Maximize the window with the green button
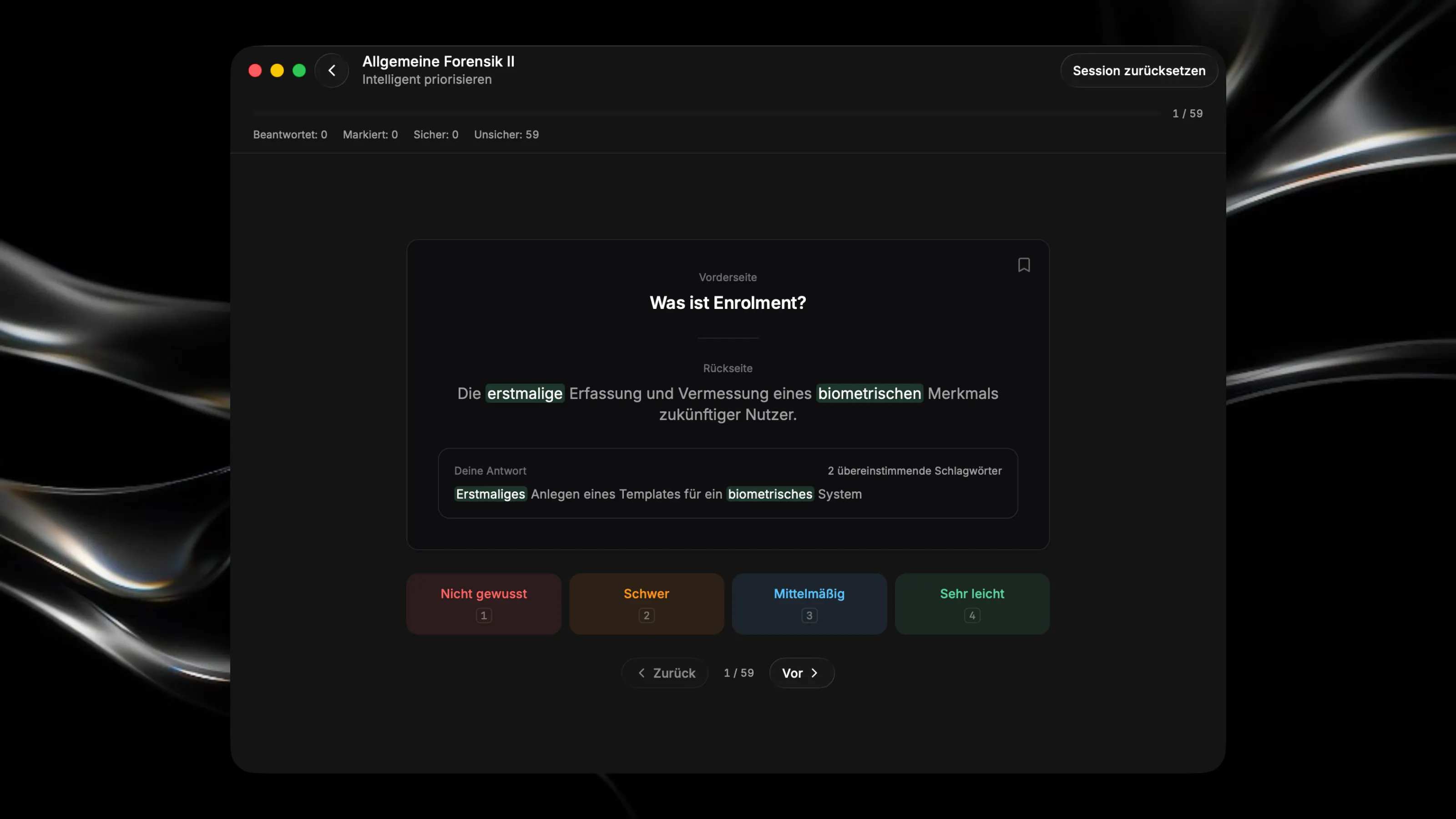 299,71
